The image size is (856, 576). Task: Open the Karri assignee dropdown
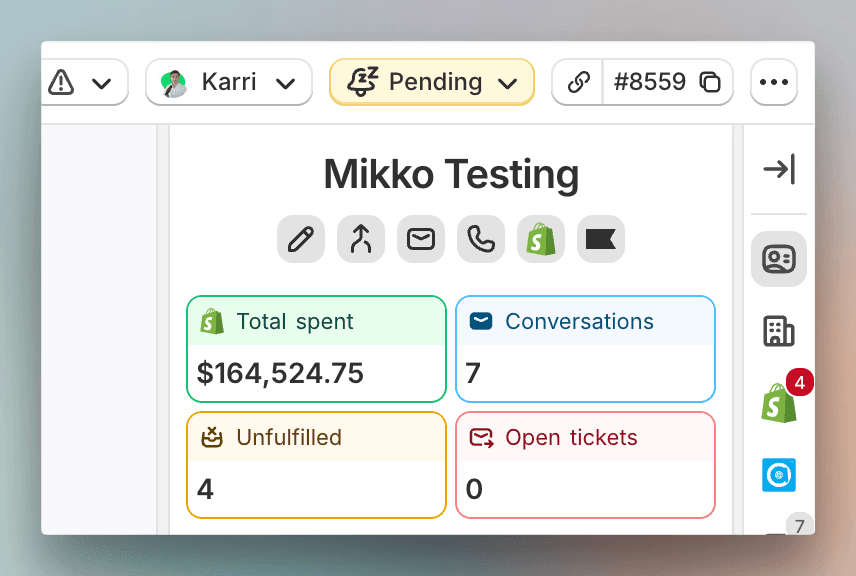click(x=229, y=82)
